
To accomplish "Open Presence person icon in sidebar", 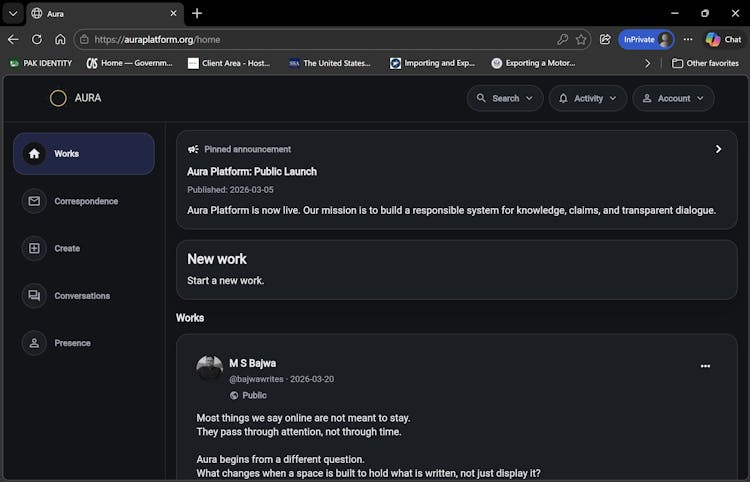I will (35, 343).
